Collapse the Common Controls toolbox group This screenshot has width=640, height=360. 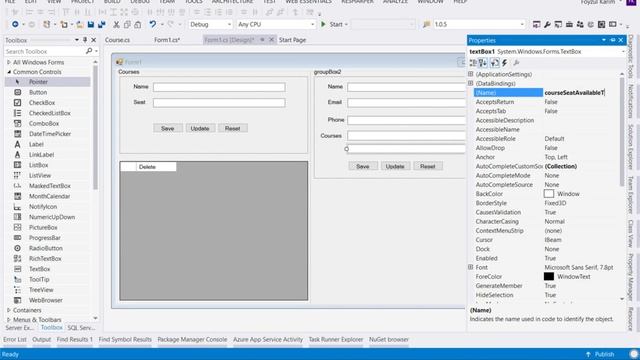coord(9,72)
